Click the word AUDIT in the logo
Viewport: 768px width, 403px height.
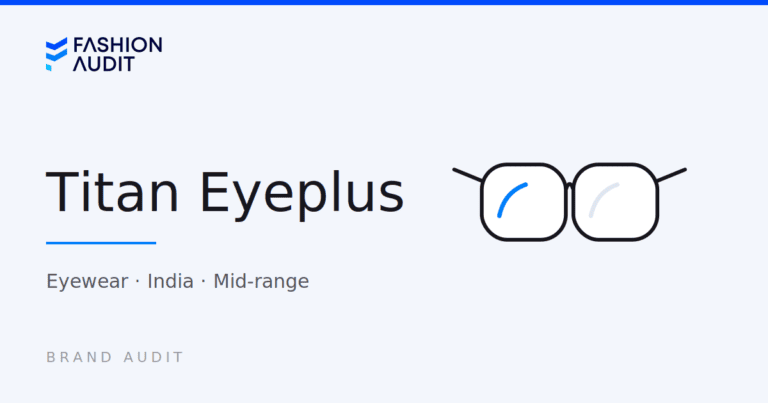[x=104, y=64]
